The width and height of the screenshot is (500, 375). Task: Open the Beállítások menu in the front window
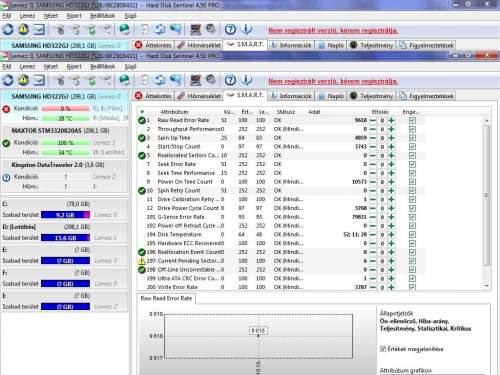(x=102, y=67)
